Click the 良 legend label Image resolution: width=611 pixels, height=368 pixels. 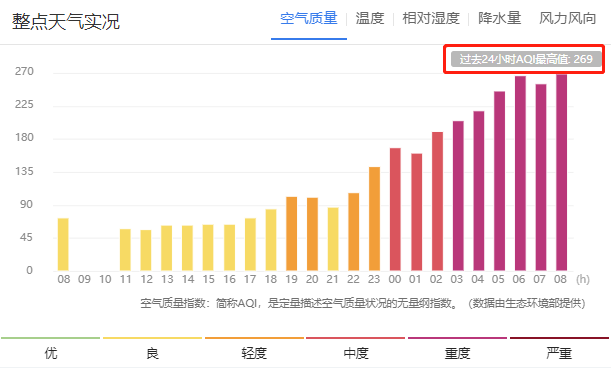click(x=152, y=353)
